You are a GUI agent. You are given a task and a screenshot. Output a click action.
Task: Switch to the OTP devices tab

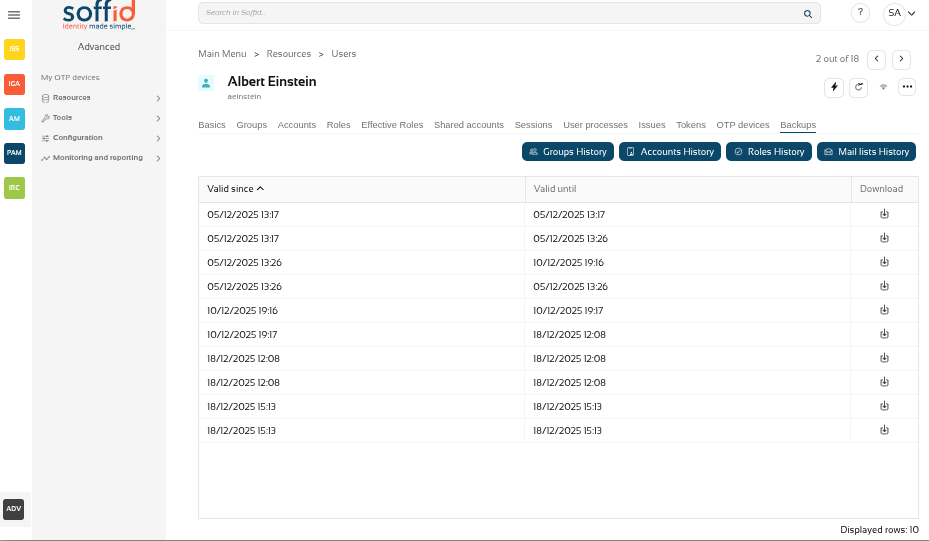pyautogui.click(x=743, y=125)
